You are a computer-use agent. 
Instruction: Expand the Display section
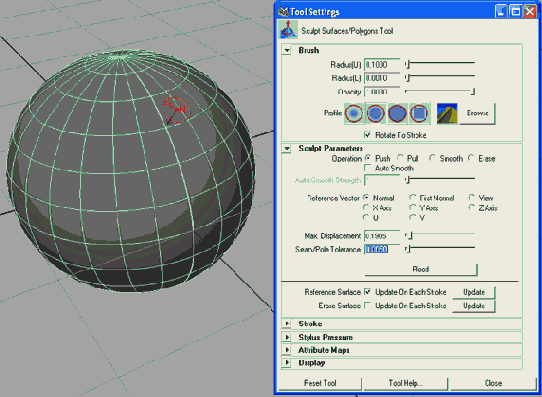click(287, 362)
